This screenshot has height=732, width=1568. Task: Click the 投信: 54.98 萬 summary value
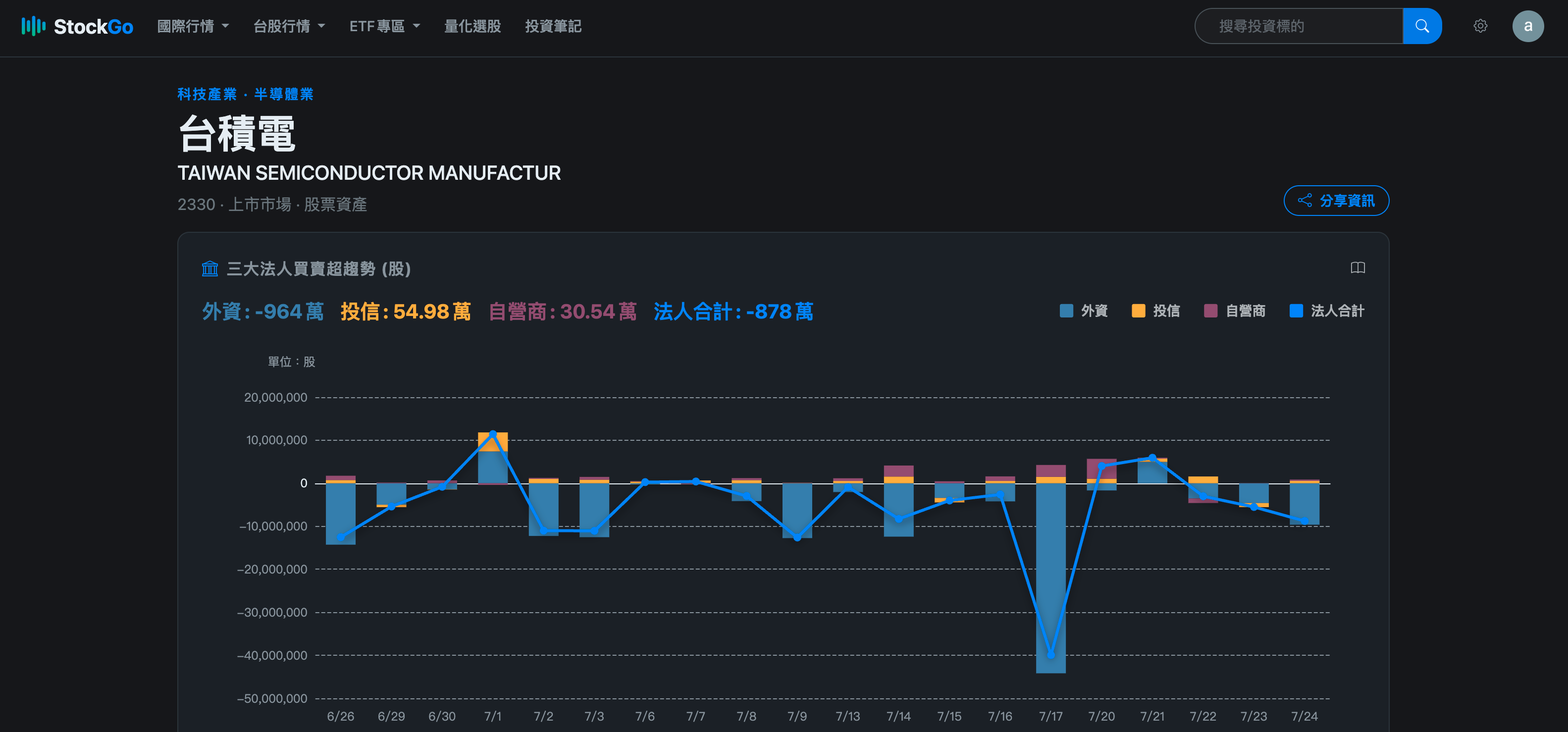click(406, 312)
